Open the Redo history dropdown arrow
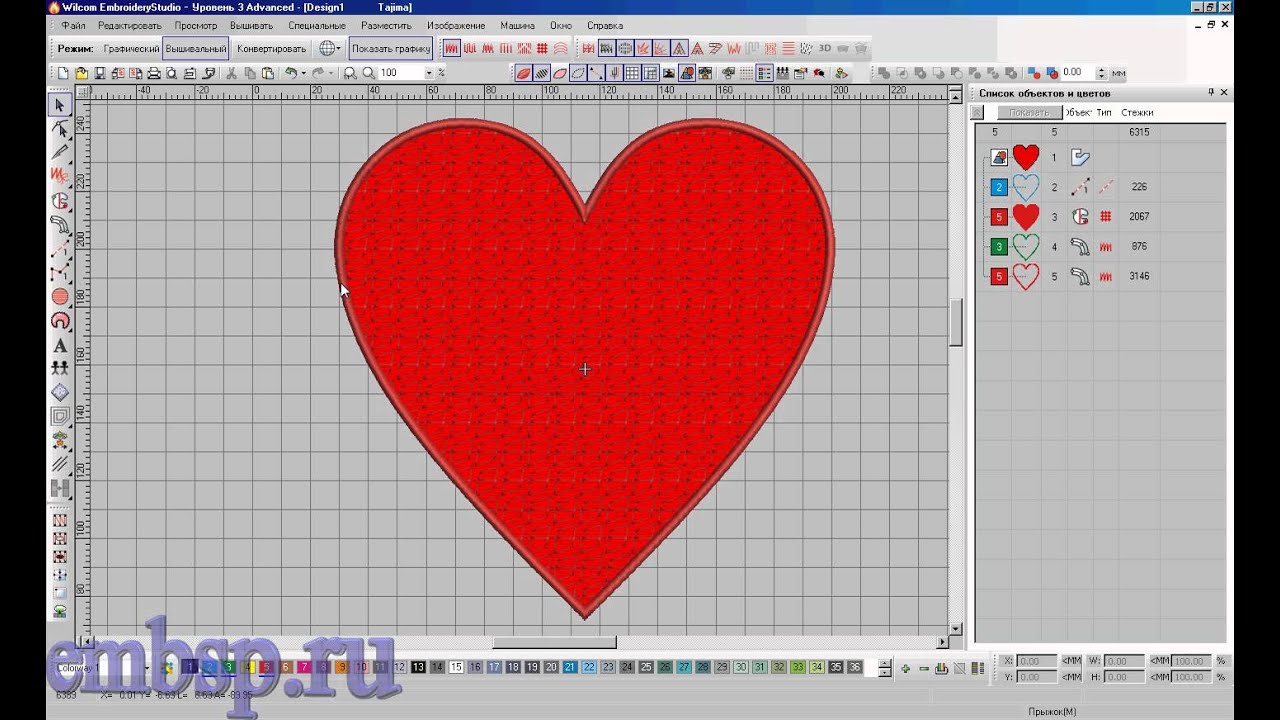 331,73
